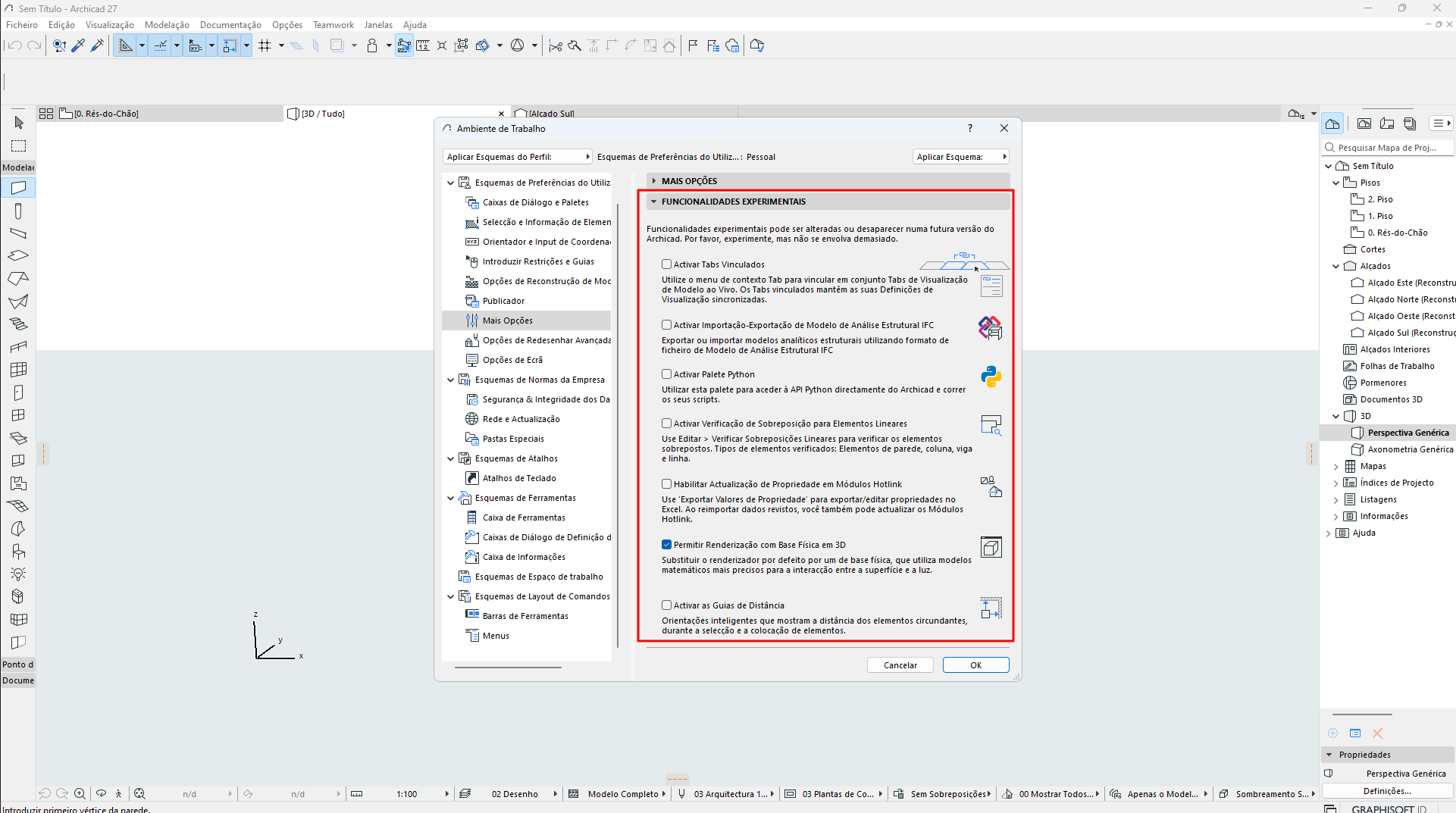
Task: Select the Lamp tool
Action: [x=19, y=574]
